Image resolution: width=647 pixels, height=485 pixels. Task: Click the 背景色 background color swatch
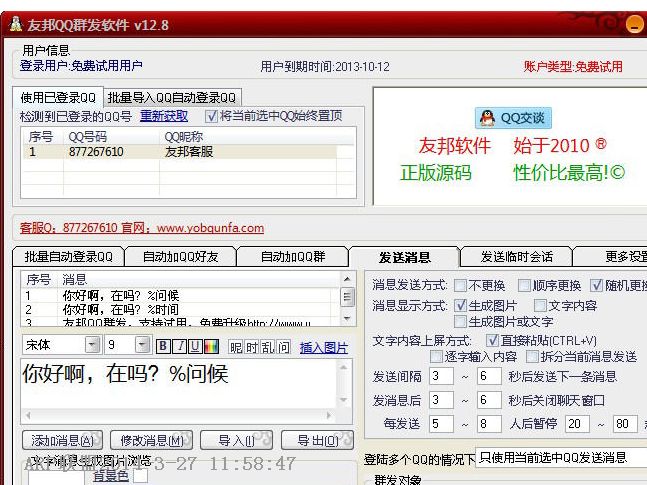(140, 477)
